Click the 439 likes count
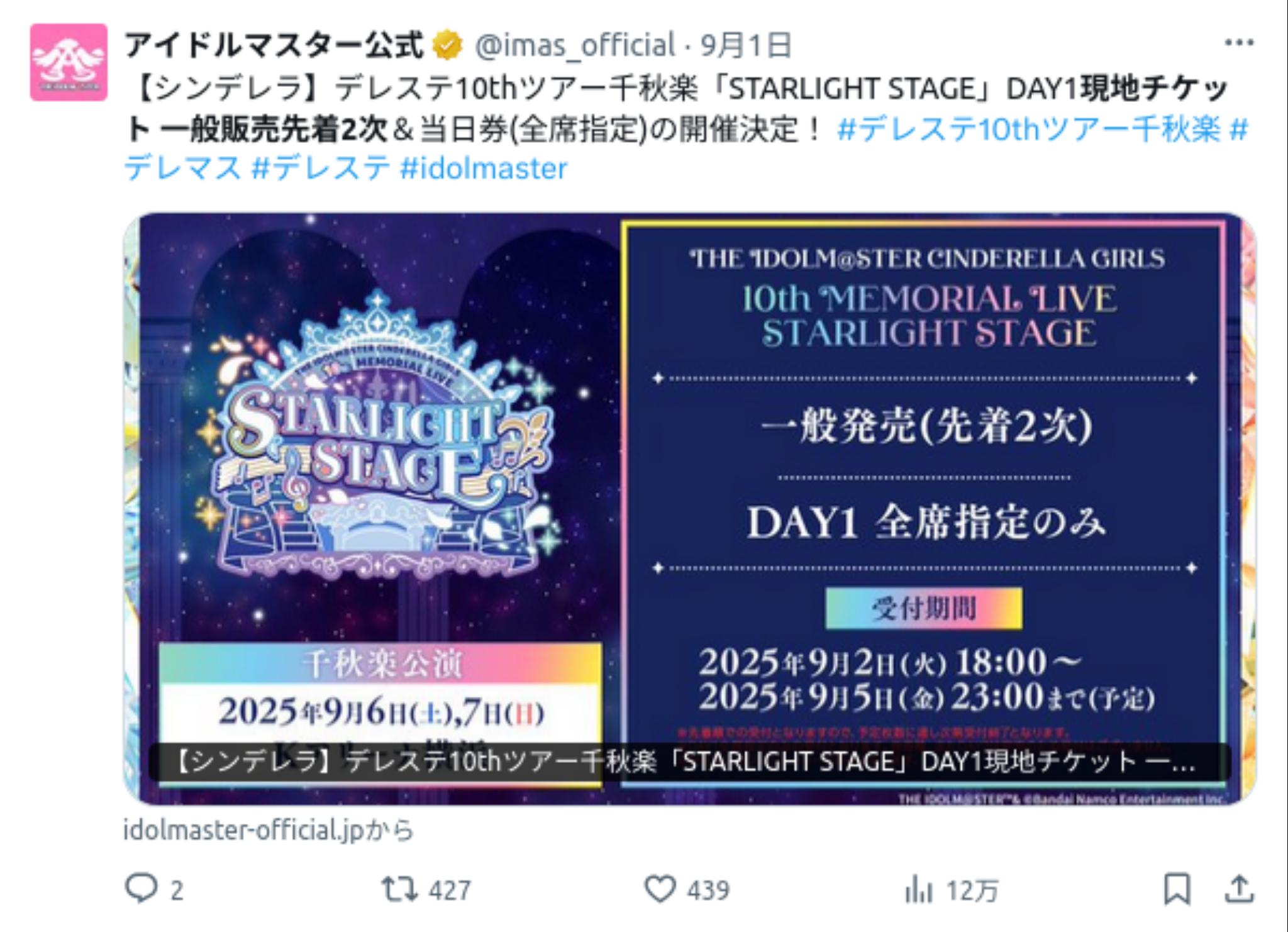This screenshot has height=932, width=1288. point(708,890)
